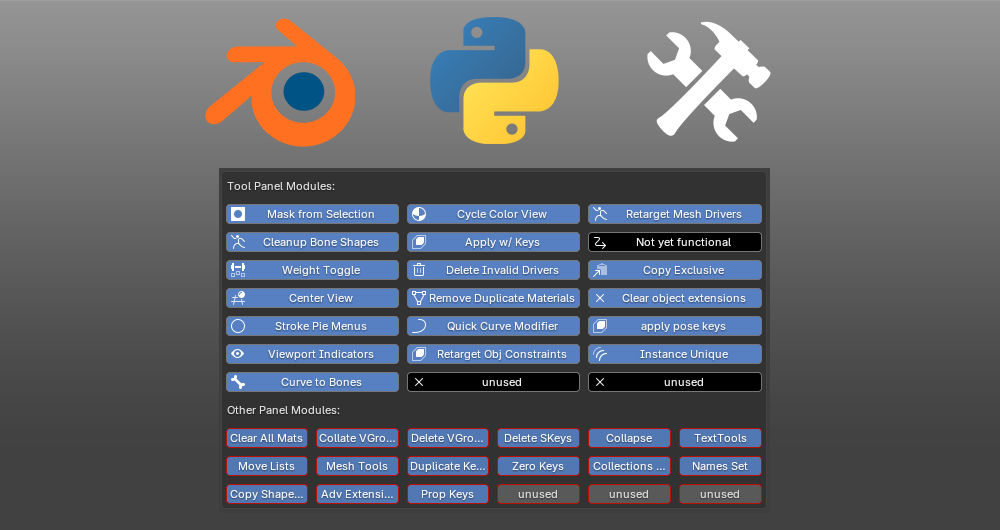Toggle the Duplicate Ke... module
Screen dimensions: 1000x530
click(448, 466)
